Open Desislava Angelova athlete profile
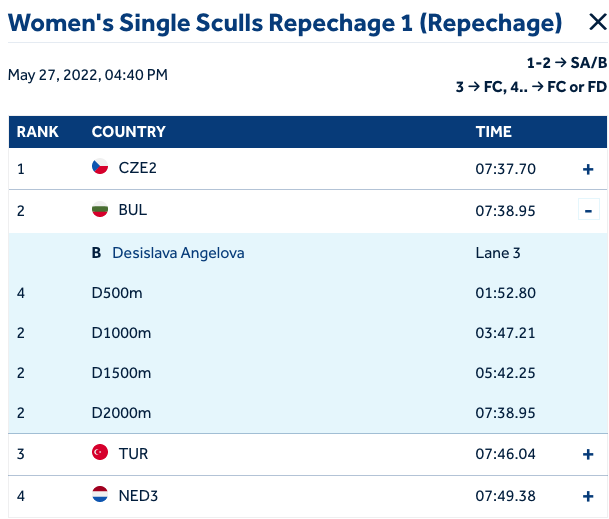This screenshot has width=609, height=519. tap(178, 253)
